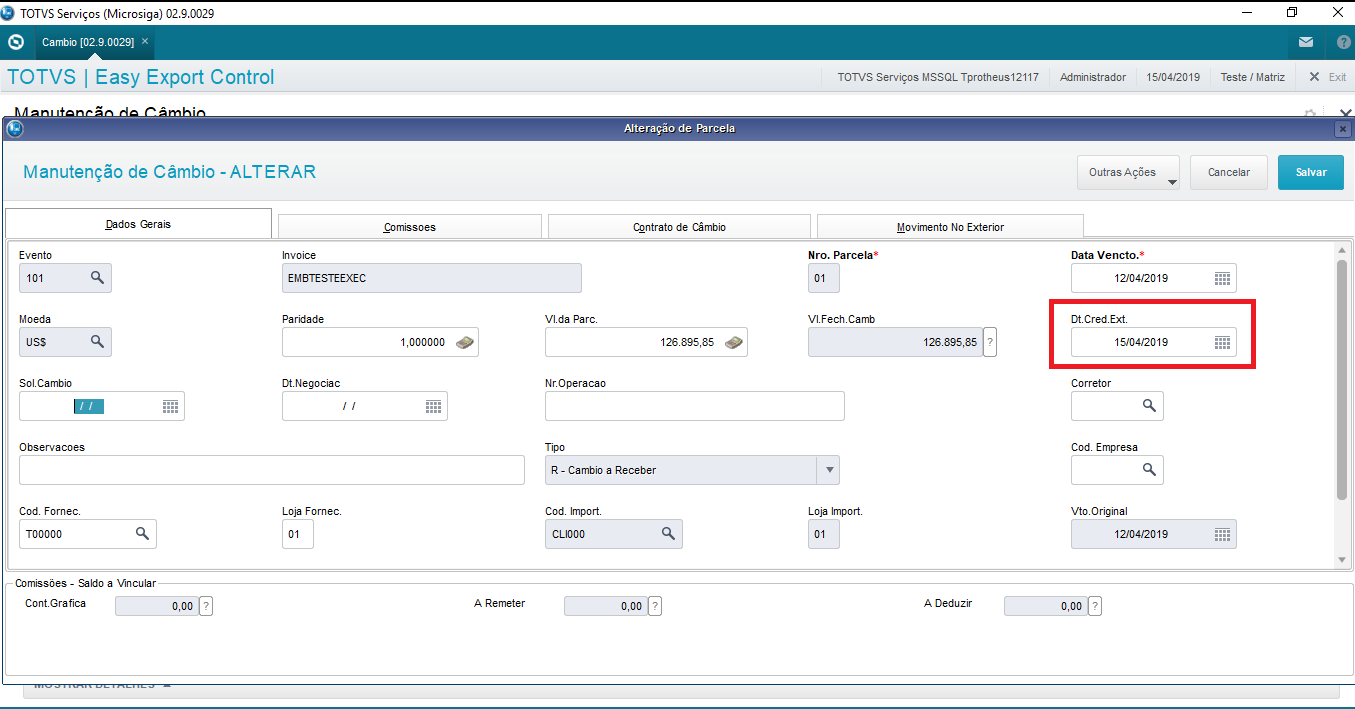Click help mark beside Cont.Grafica value
This screenshot has height=709, width=1355.
coord(206,605)
